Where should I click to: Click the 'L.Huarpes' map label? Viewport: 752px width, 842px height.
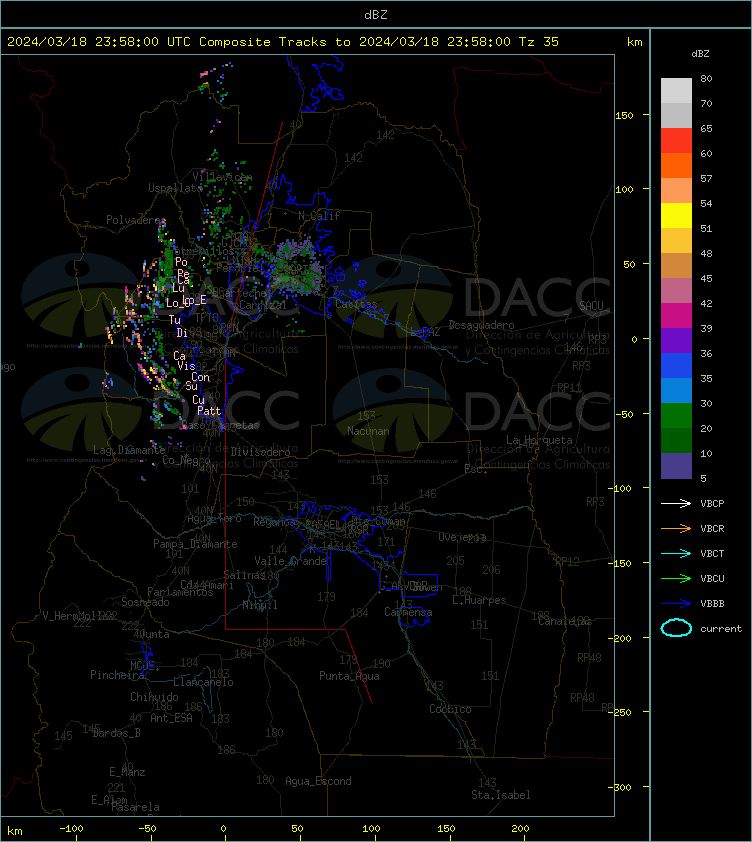click(479, 600)
